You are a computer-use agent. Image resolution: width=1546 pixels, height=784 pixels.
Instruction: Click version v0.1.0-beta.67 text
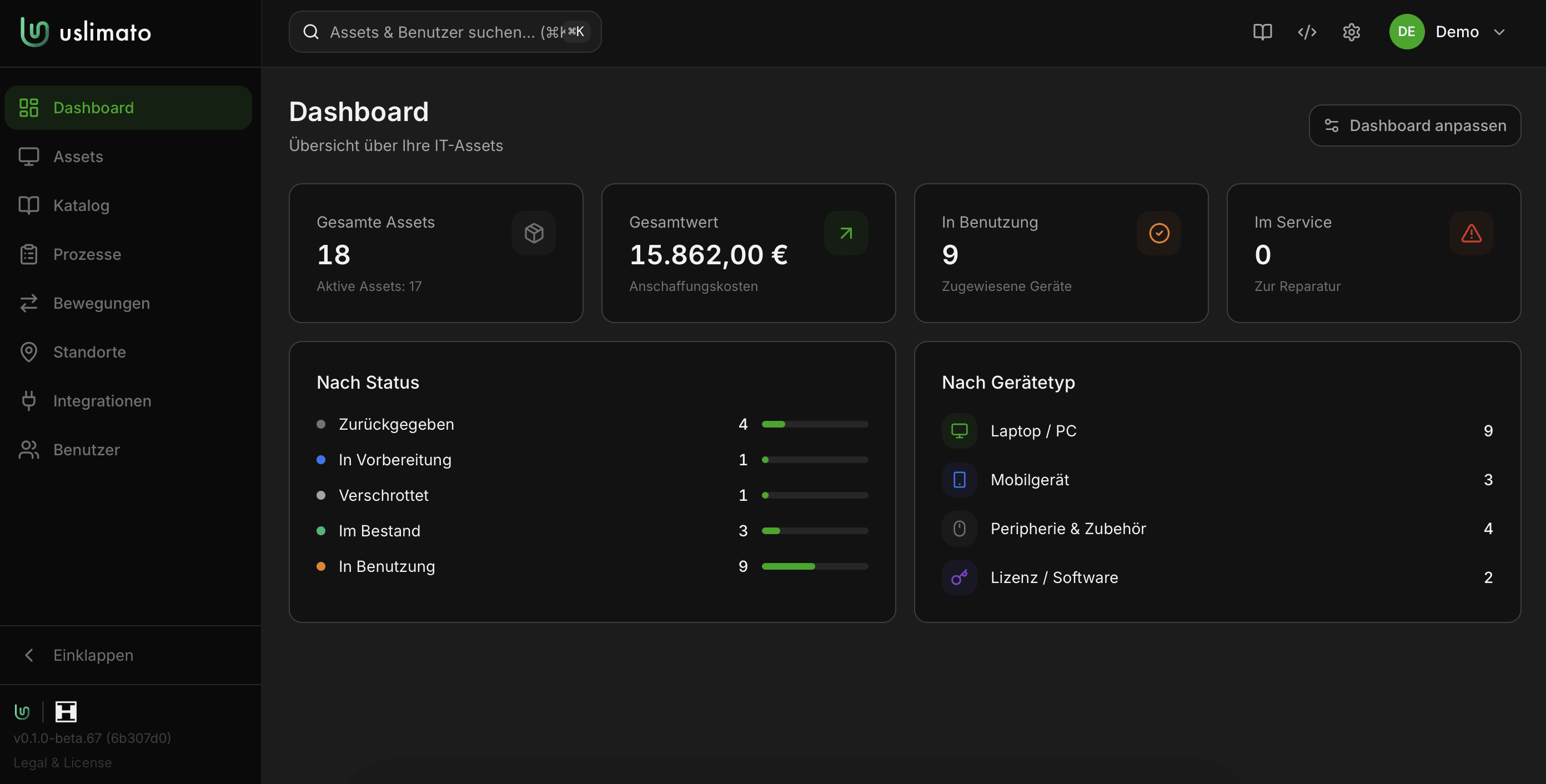[92, 738]
